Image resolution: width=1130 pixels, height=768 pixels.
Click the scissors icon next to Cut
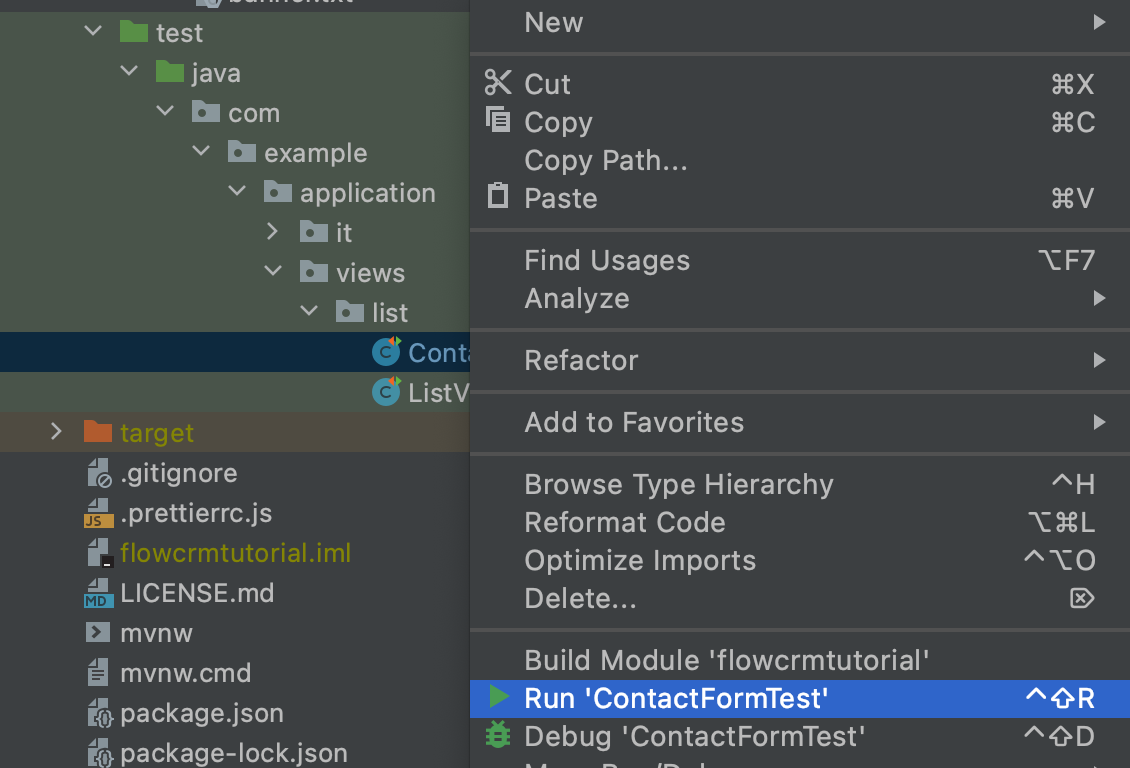[497, 84]
